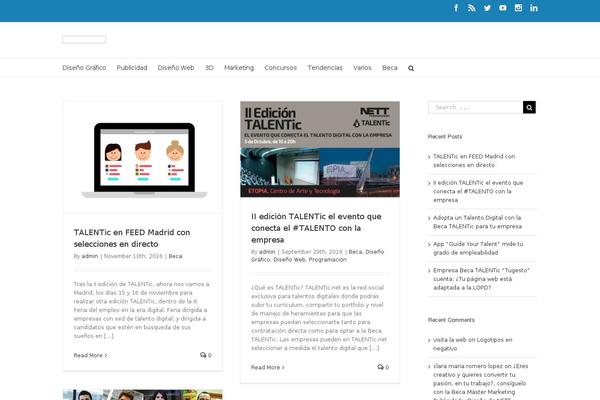Screen dimensions: 600x400
Task: Click the date November 10th, 2016
Action: 133,256
